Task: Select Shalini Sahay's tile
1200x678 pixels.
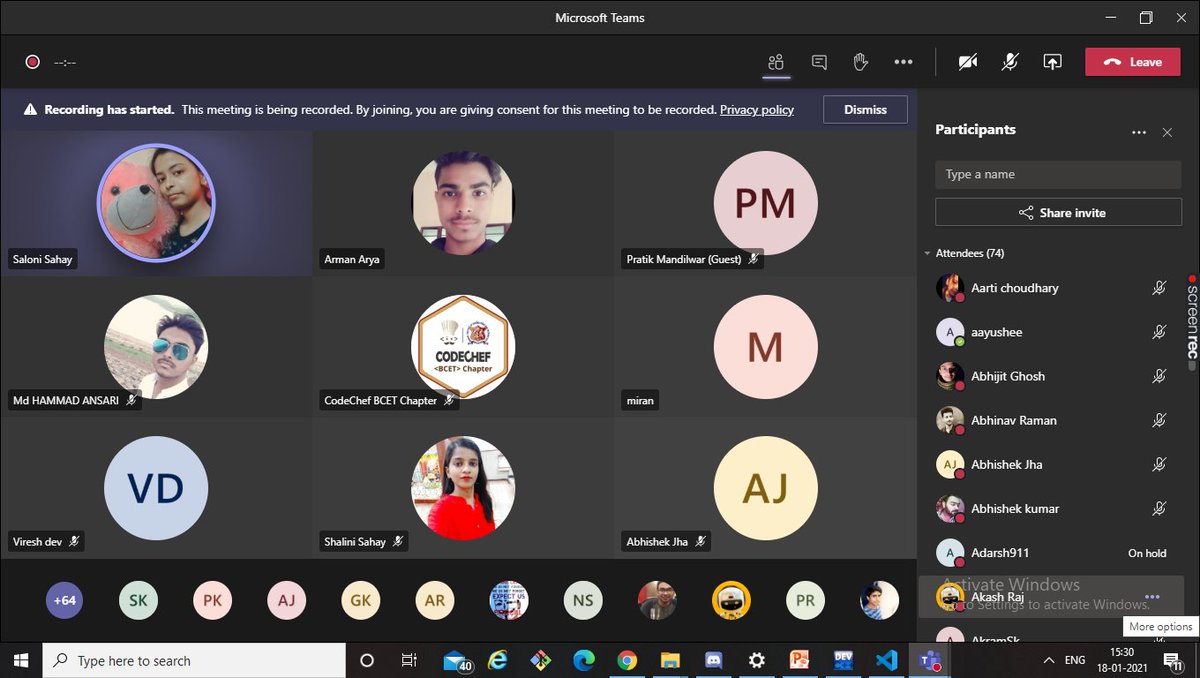Action: click(463, 488)
